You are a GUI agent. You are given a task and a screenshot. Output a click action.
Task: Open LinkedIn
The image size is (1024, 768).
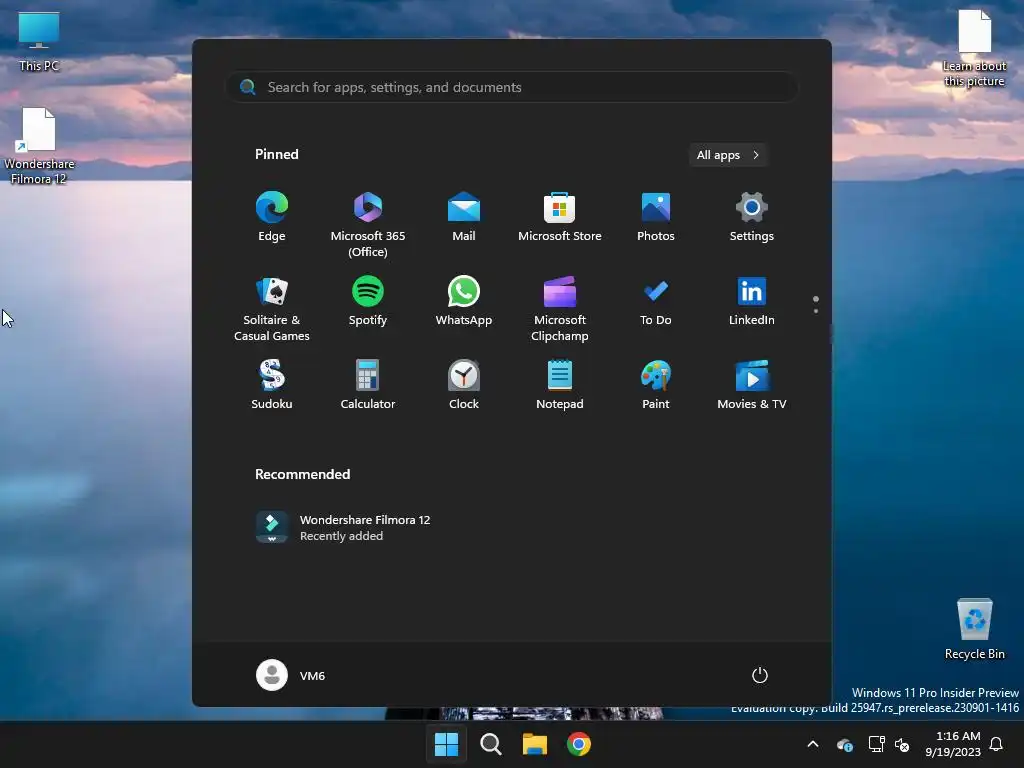click(752, 301)
